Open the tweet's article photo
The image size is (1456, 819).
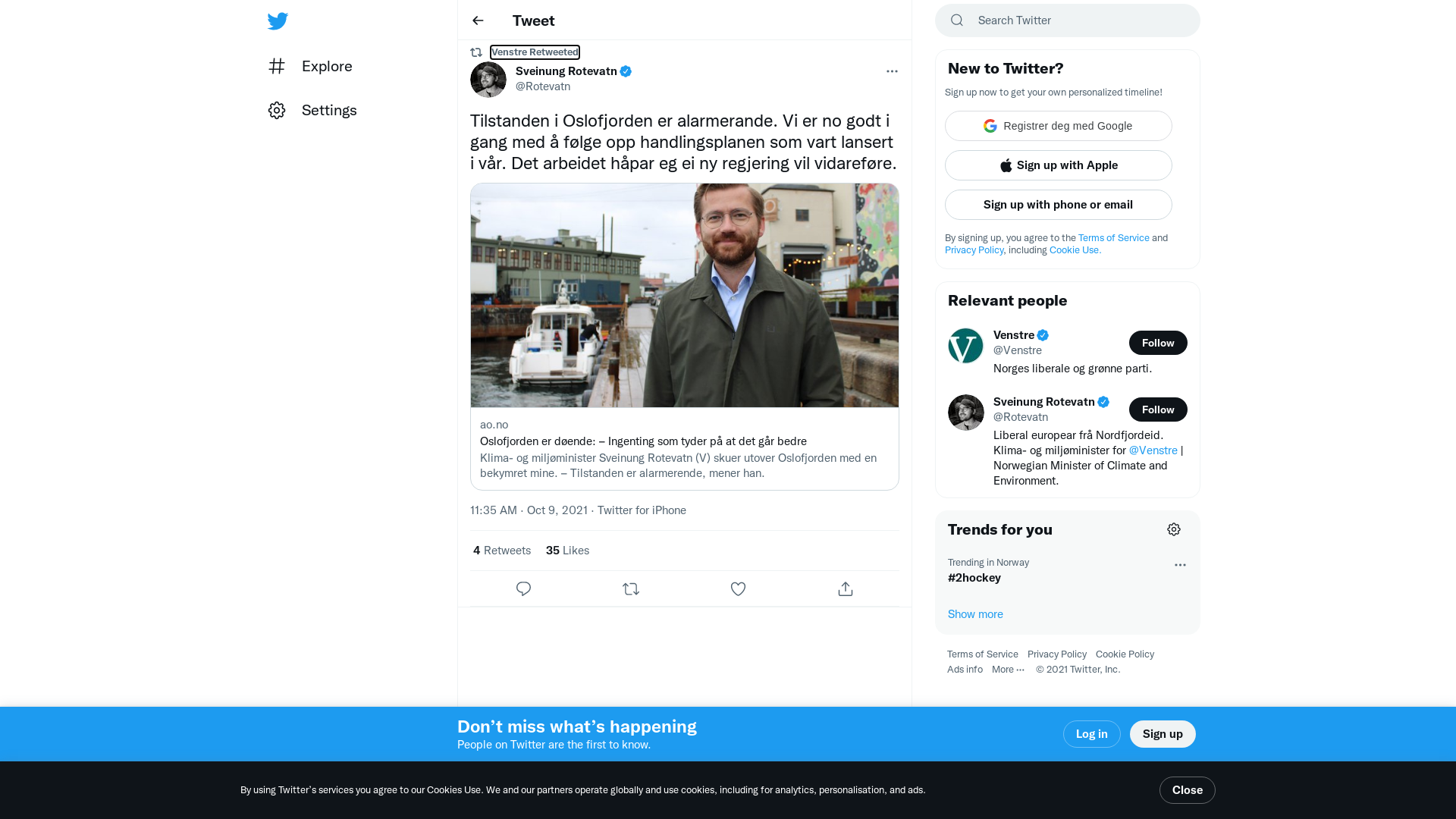pyautogui.click(x=685, y=295)
